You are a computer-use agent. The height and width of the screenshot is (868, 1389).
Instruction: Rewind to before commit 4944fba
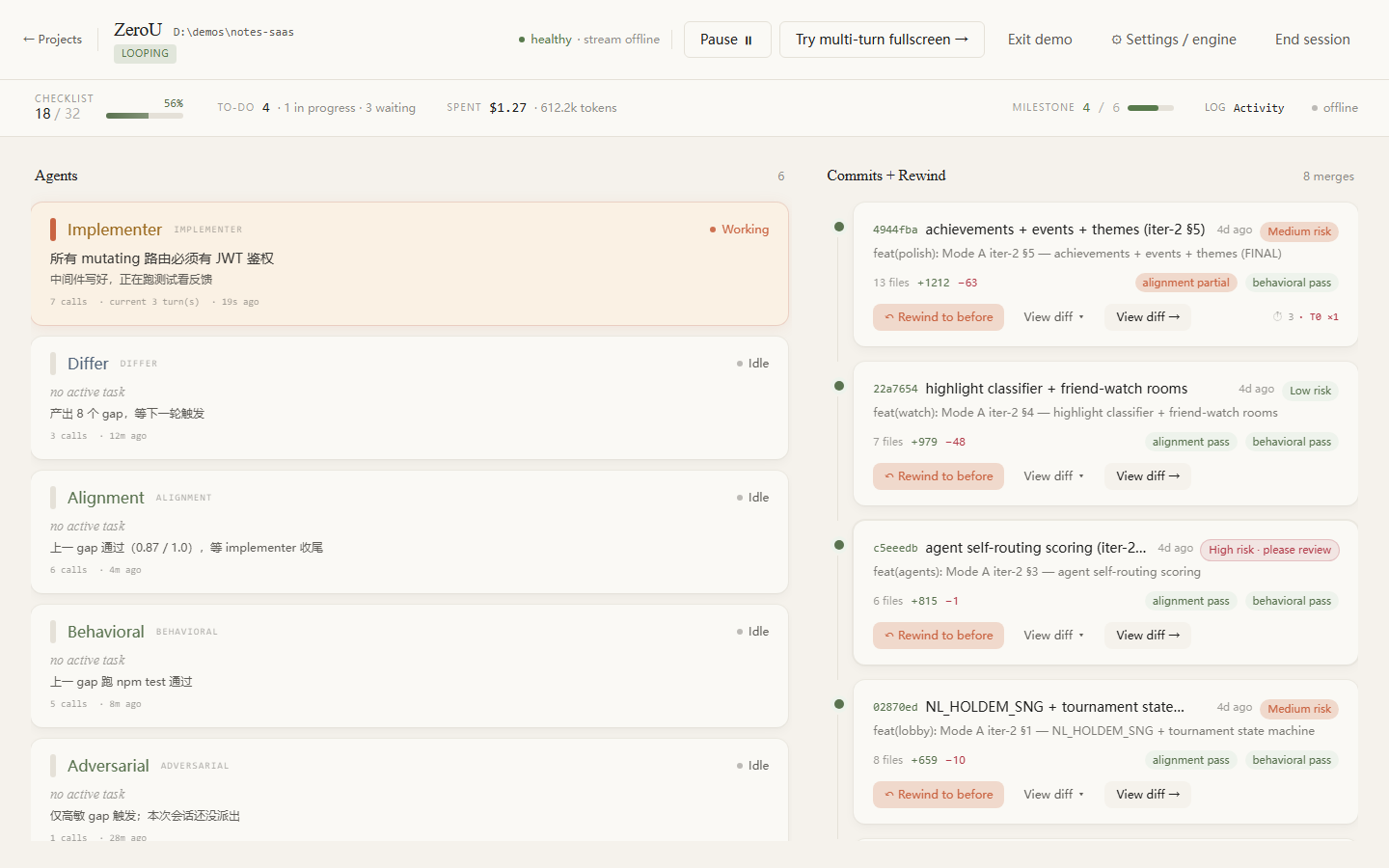(x=939, y=317)
